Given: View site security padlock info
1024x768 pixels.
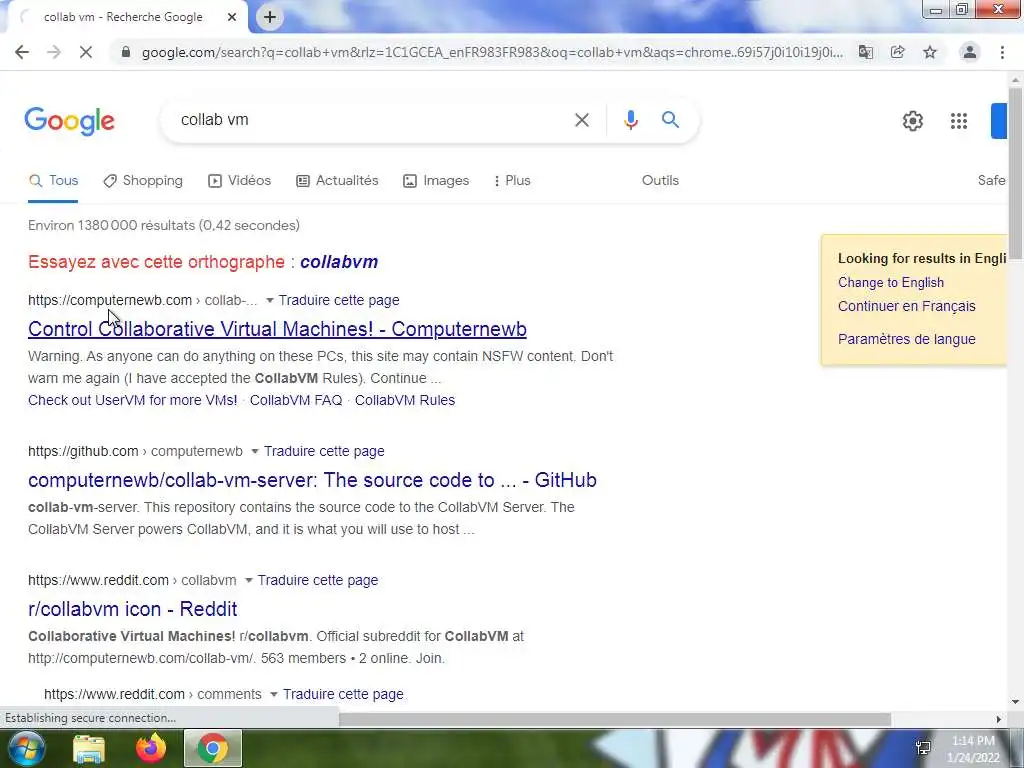Looking at the screenshot, I should pos(126,52).
